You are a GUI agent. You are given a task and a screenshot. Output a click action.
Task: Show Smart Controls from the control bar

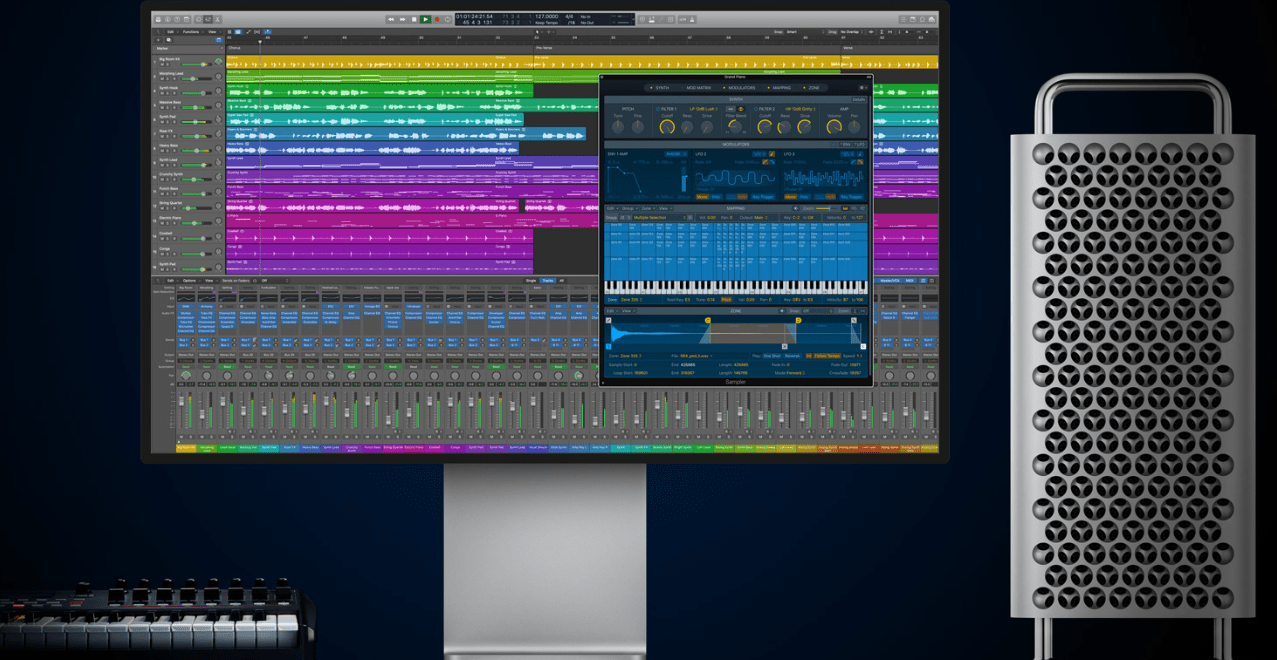pyautogui.click(x=198, y=19)
